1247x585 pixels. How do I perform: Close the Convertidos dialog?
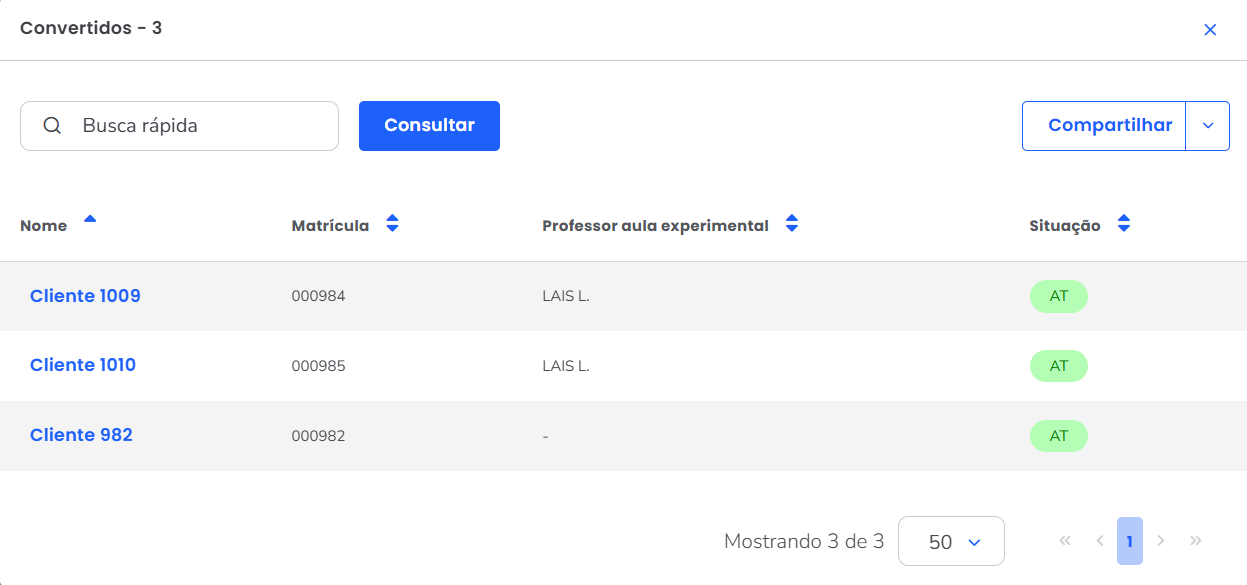point(1210,30)
